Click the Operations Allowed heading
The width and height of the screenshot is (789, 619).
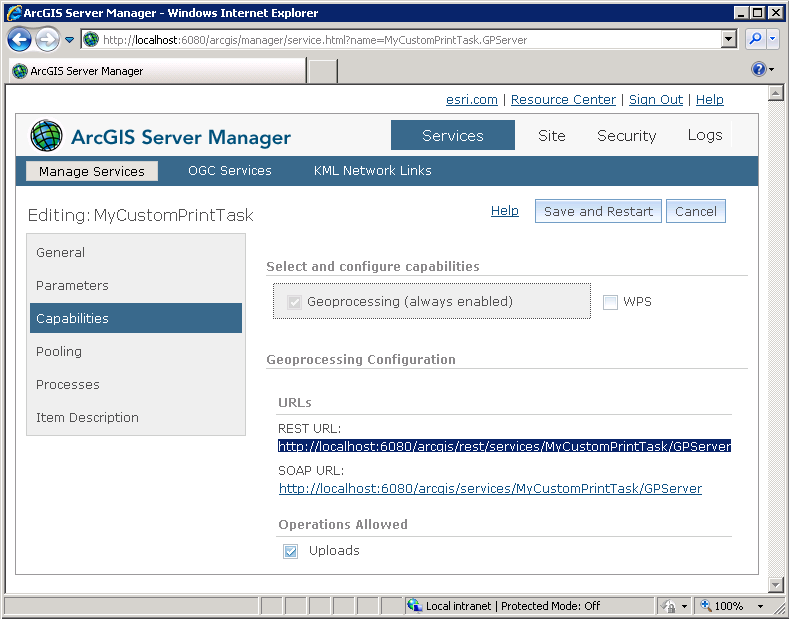coord(343,524)
